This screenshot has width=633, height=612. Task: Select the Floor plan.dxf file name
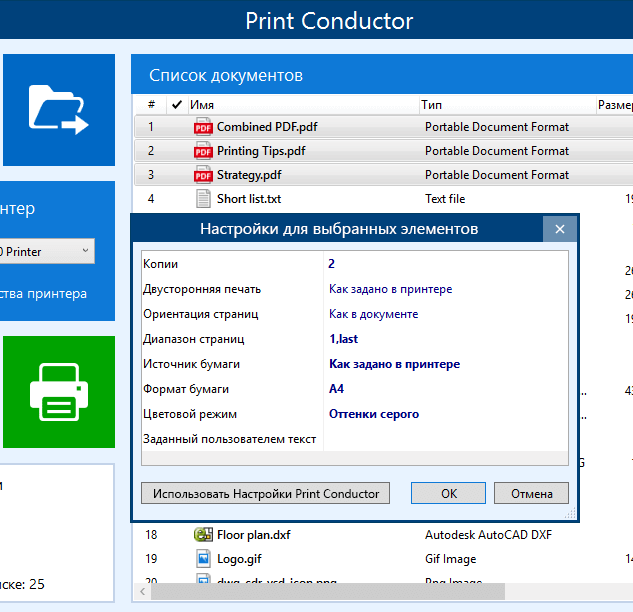click(254, 535)
